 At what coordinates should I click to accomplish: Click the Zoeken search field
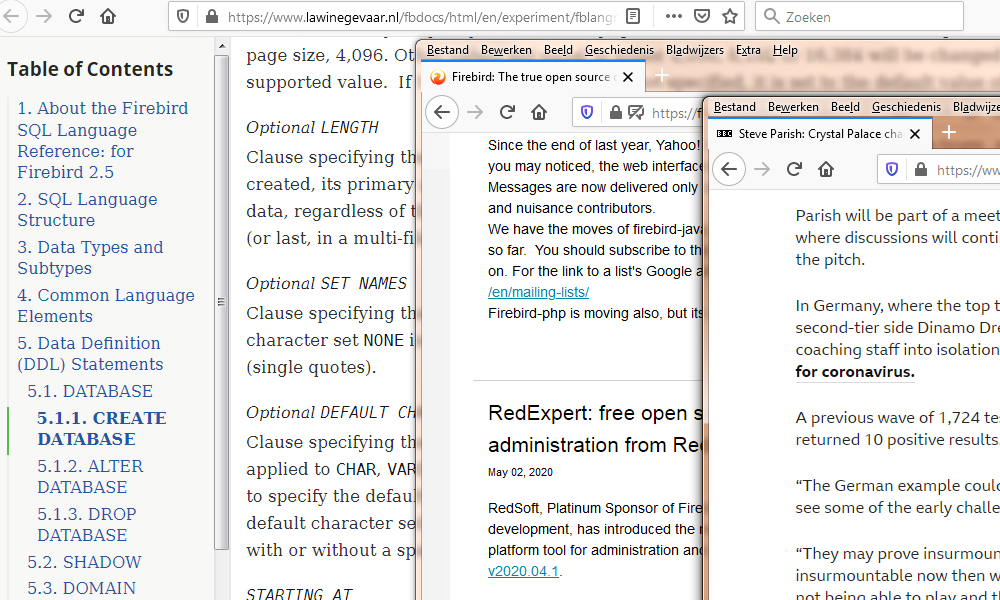tap(859, 17)
